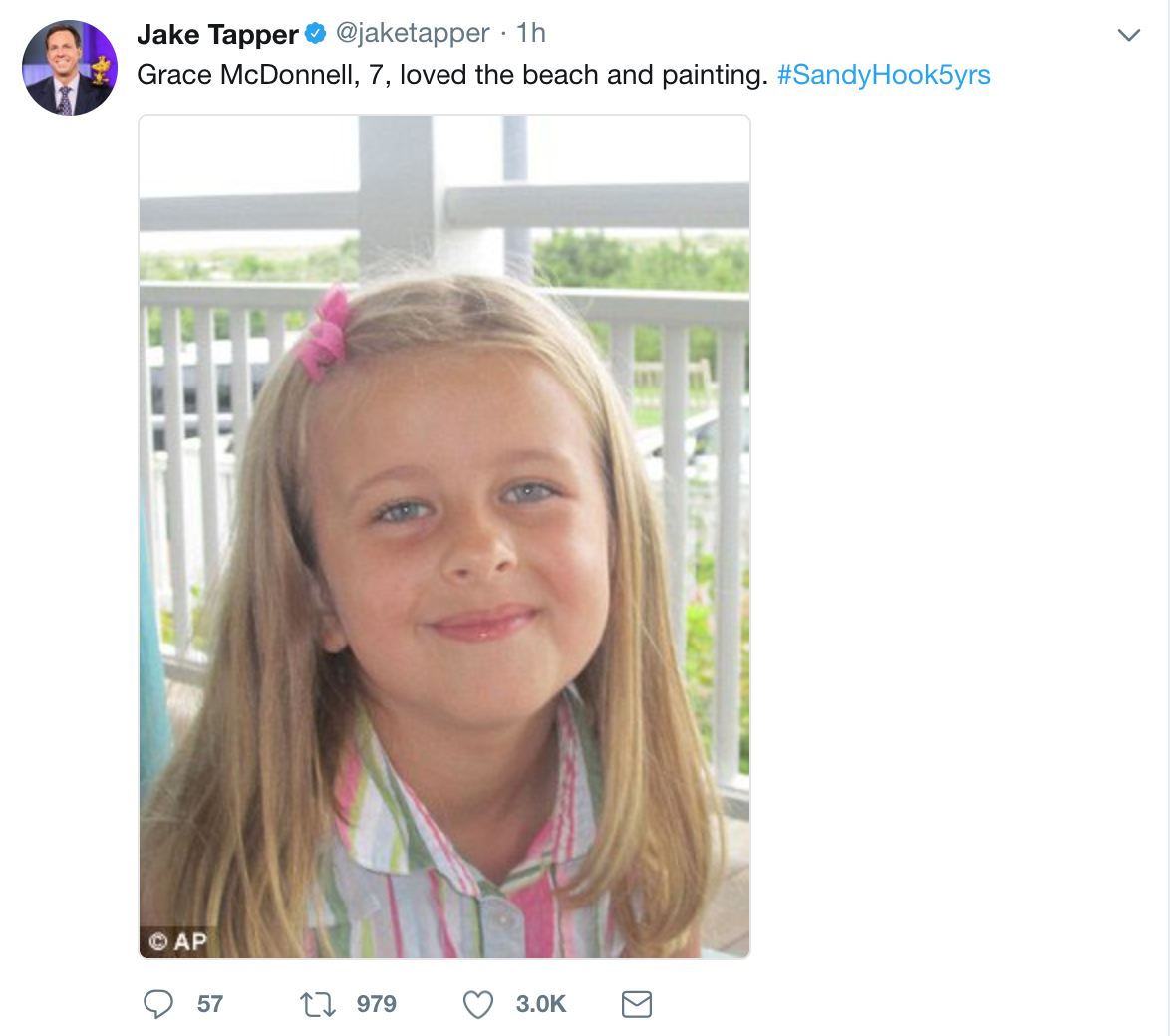Screen dimensions: 1170x1036
Task: Click the Jake Tapper display name
Action: click(217, 34)
